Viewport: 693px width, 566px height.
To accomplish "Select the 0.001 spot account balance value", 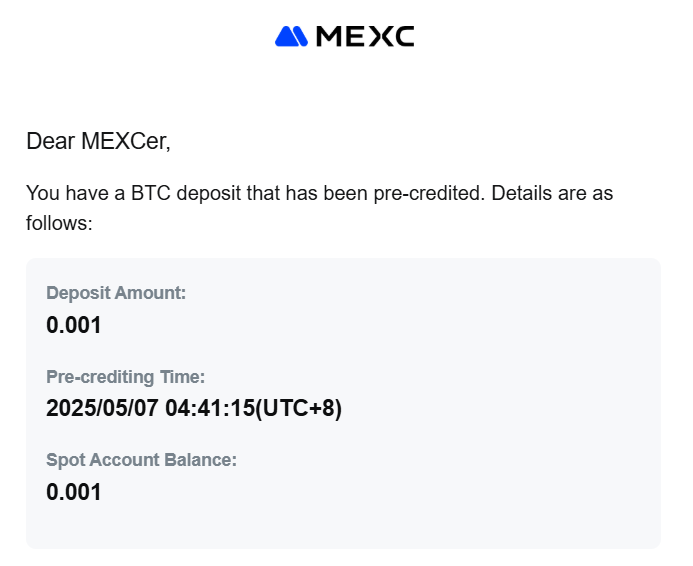I will point(74,492).
